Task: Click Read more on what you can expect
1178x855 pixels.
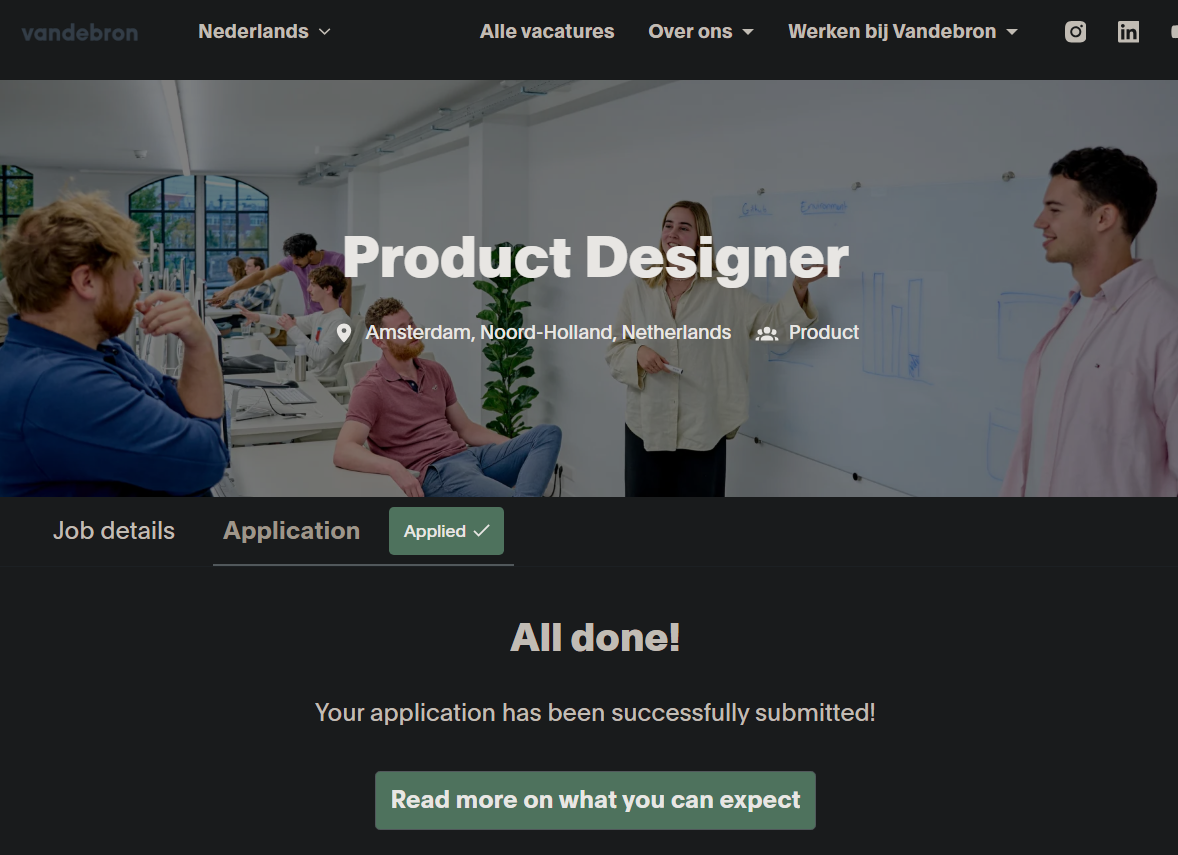Action: pos(595,800)
